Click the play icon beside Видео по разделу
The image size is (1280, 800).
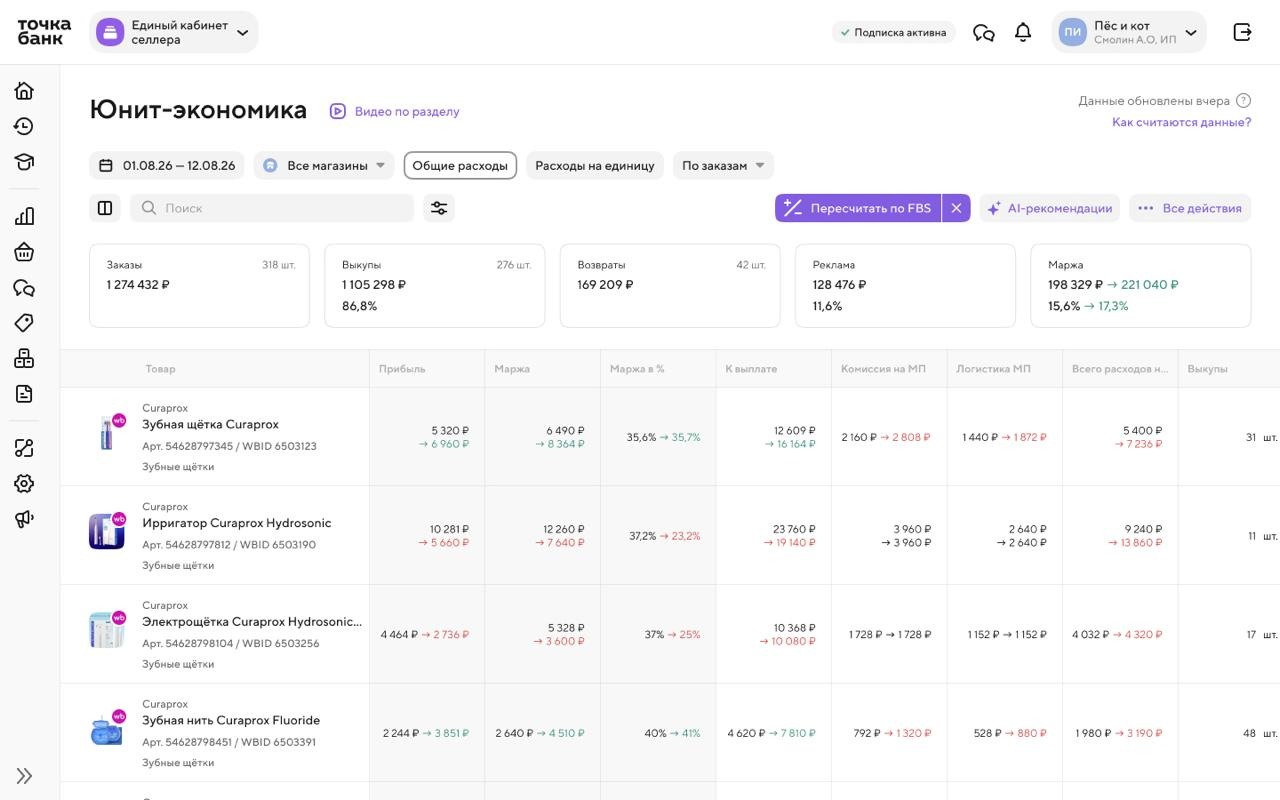338,111
